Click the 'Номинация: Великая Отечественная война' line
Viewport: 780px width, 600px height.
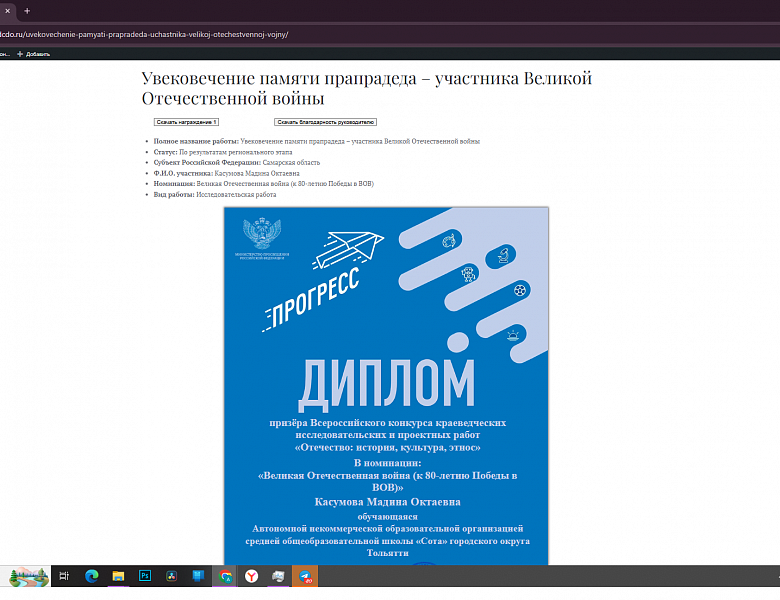click(x=264, y=184)
